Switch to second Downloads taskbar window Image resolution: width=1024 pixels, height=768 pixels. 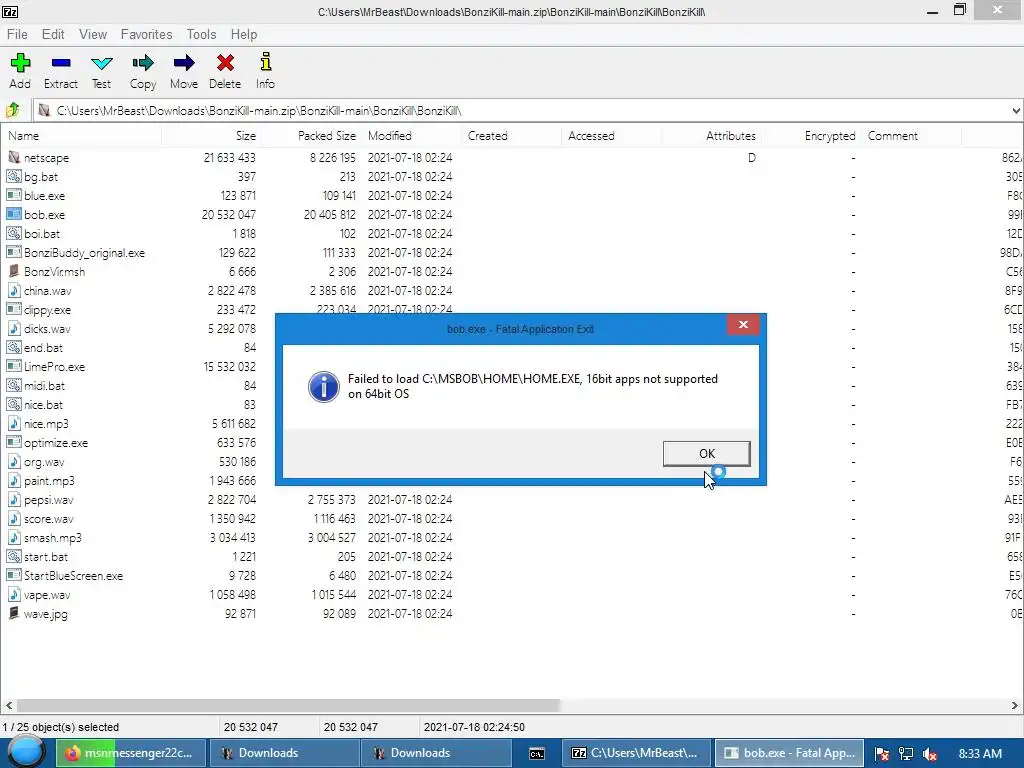(x=436, y=753)
